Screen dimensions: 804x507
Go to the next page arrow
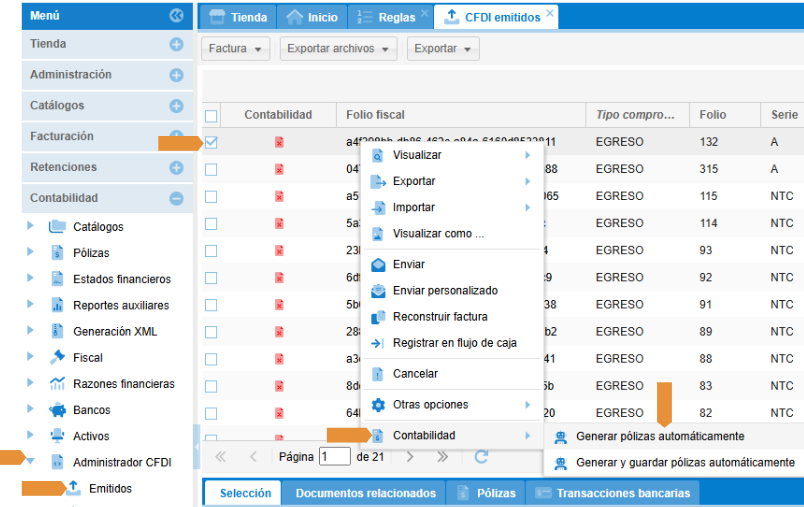tap(409, 456)
